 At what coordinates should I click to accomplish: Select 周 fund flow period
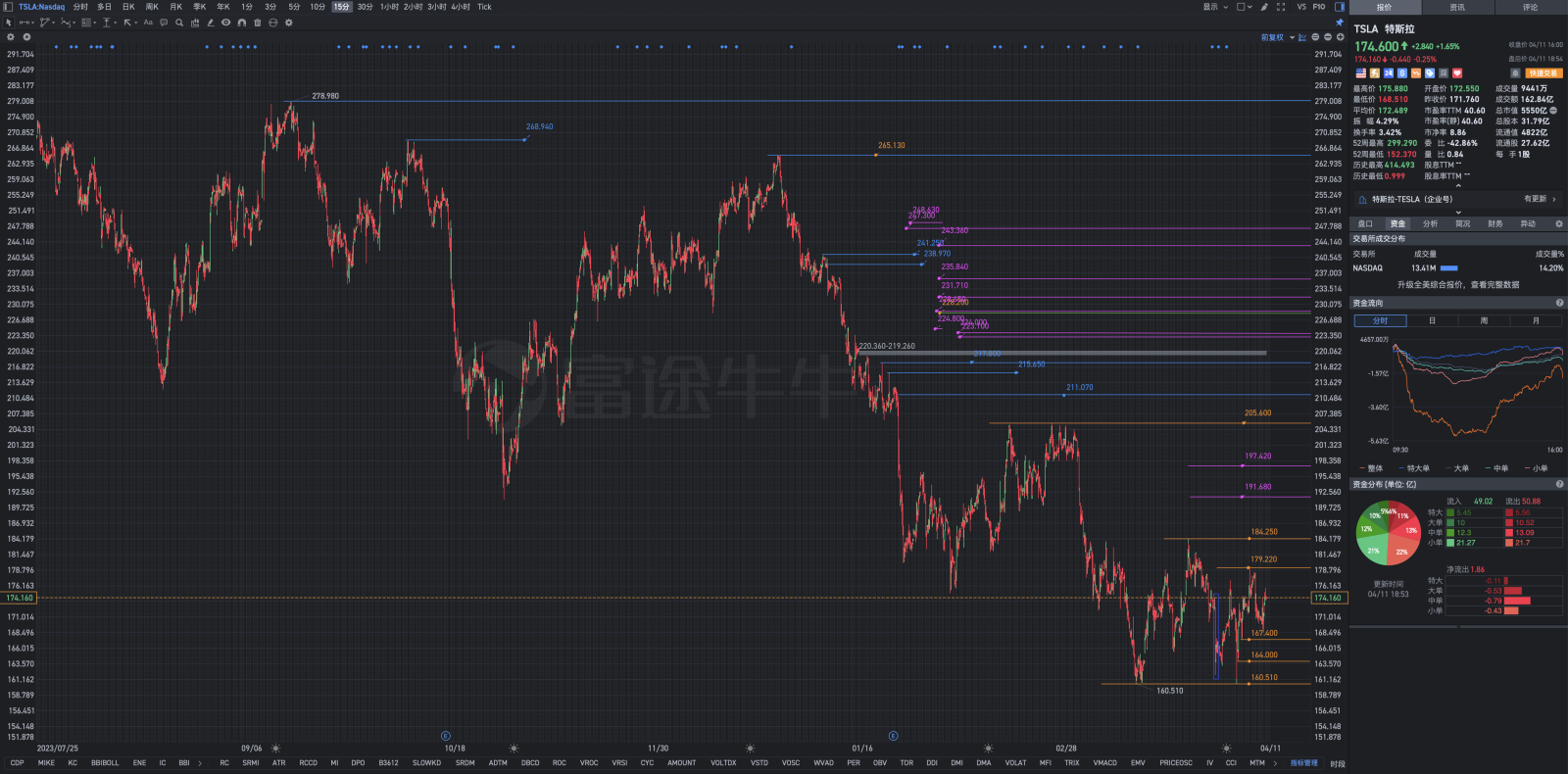pyautogui.click(x=1484, y=320)
